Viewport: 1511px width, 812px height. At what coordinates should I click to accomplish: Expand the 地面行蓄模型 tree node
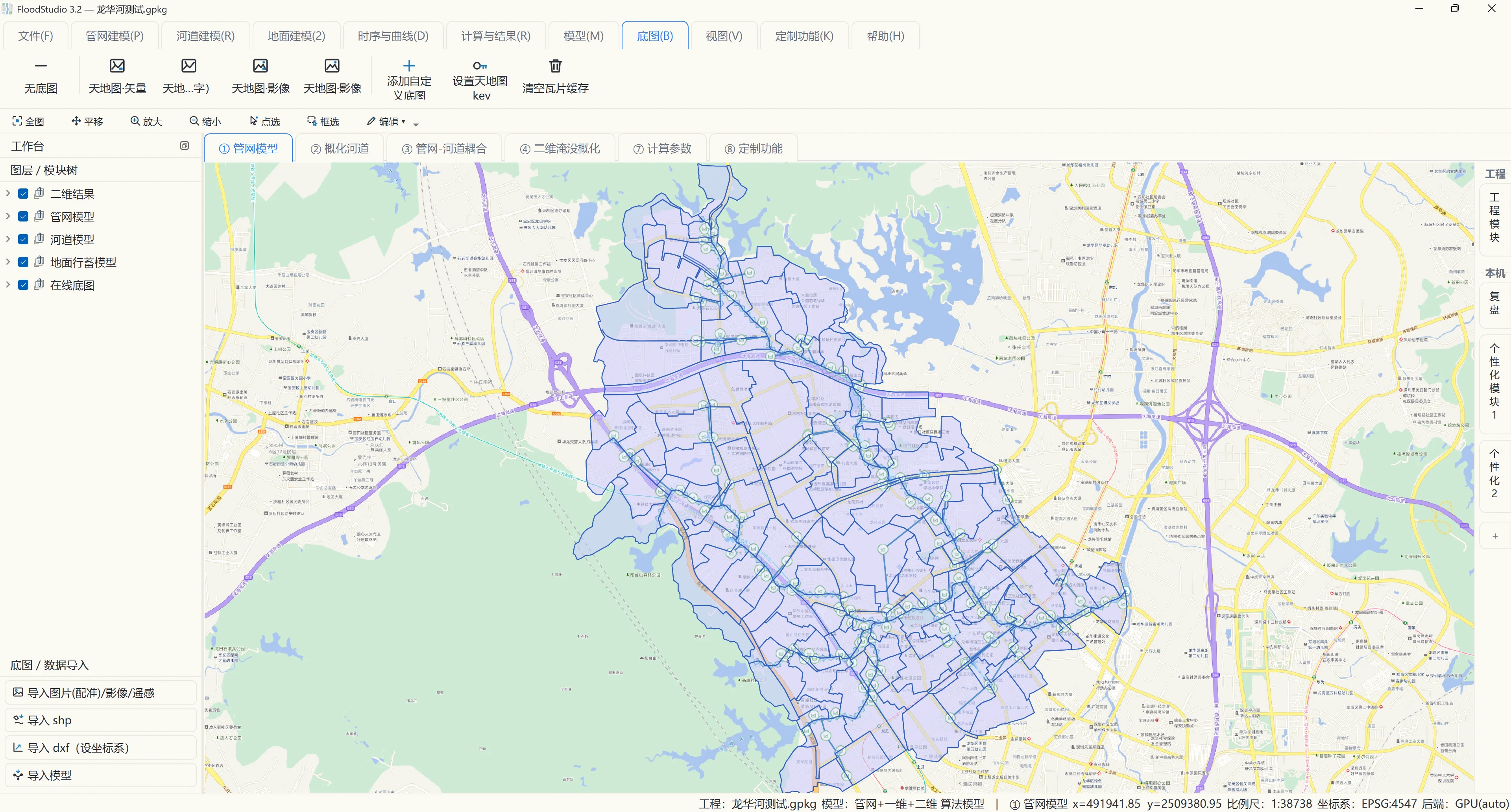[7, 262]
